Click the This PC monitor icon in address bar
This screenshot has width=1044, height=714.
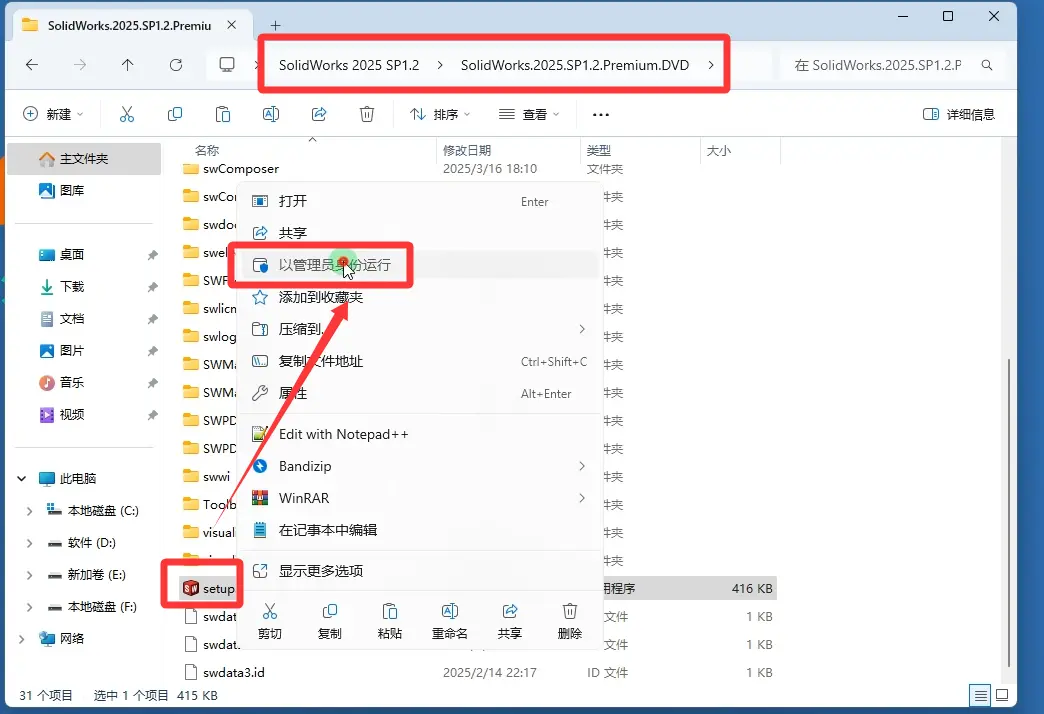[x=227, y=65]
